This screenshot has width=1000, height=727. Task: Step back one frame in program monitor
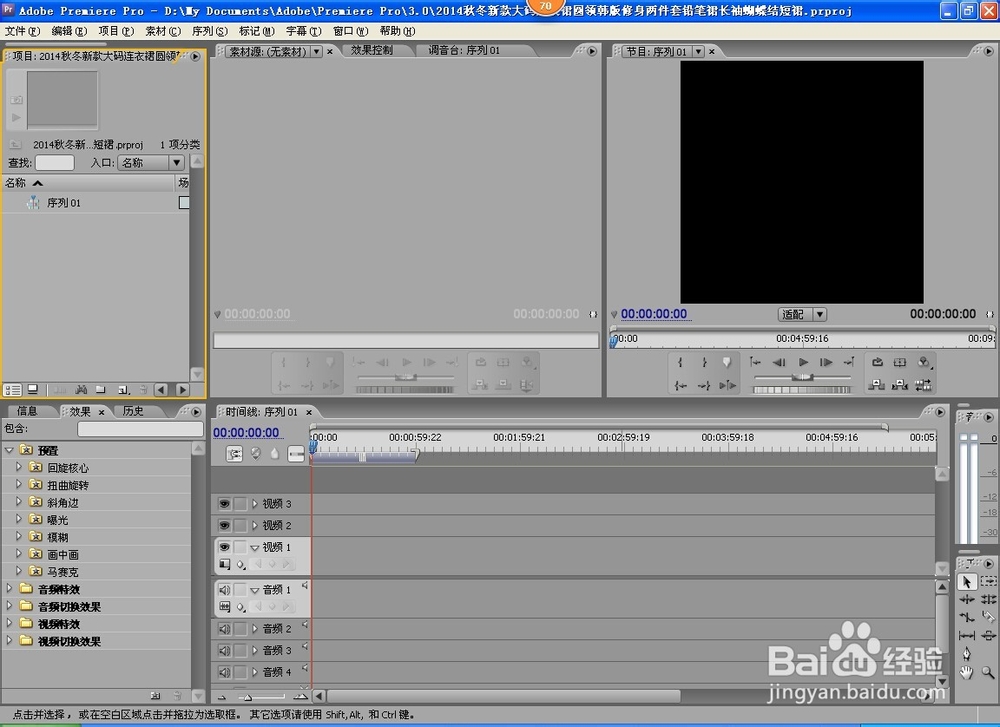coord(779,362)
